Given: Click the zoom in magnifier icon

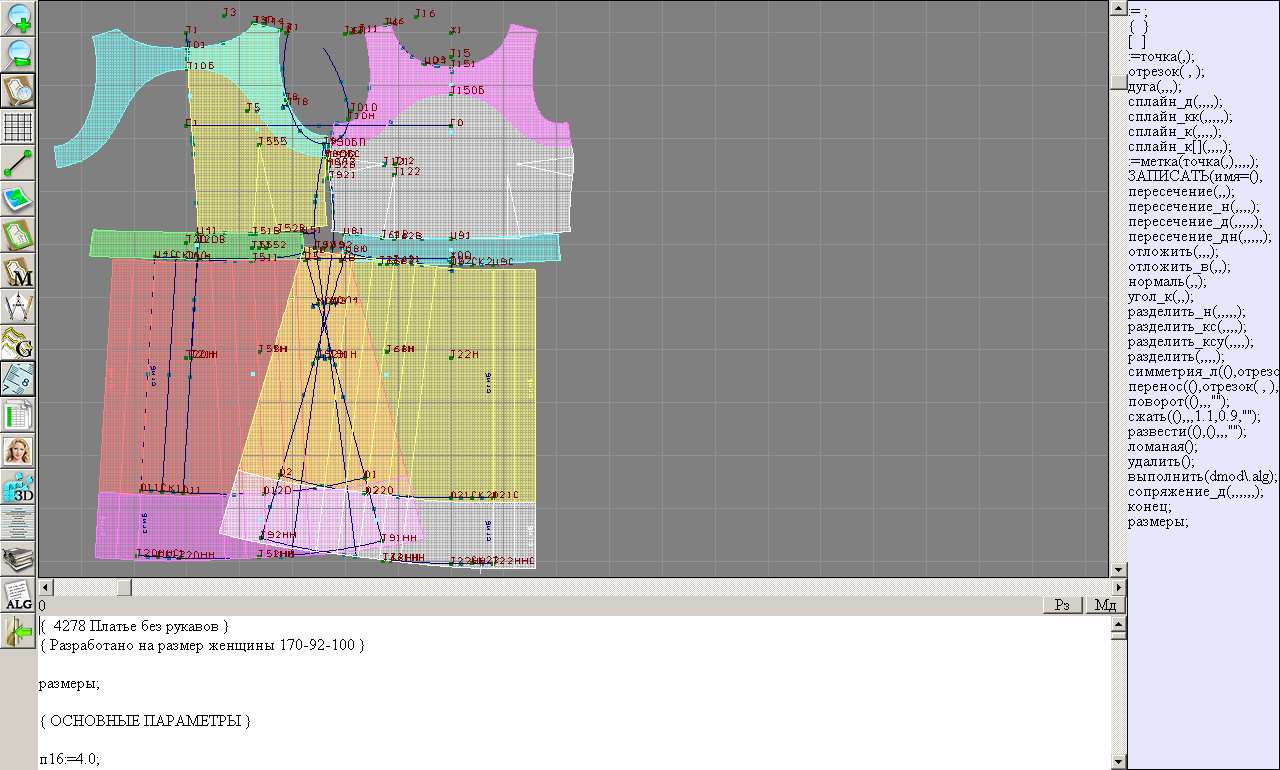Looking at the screenshot, I should [x=18, y=18].
